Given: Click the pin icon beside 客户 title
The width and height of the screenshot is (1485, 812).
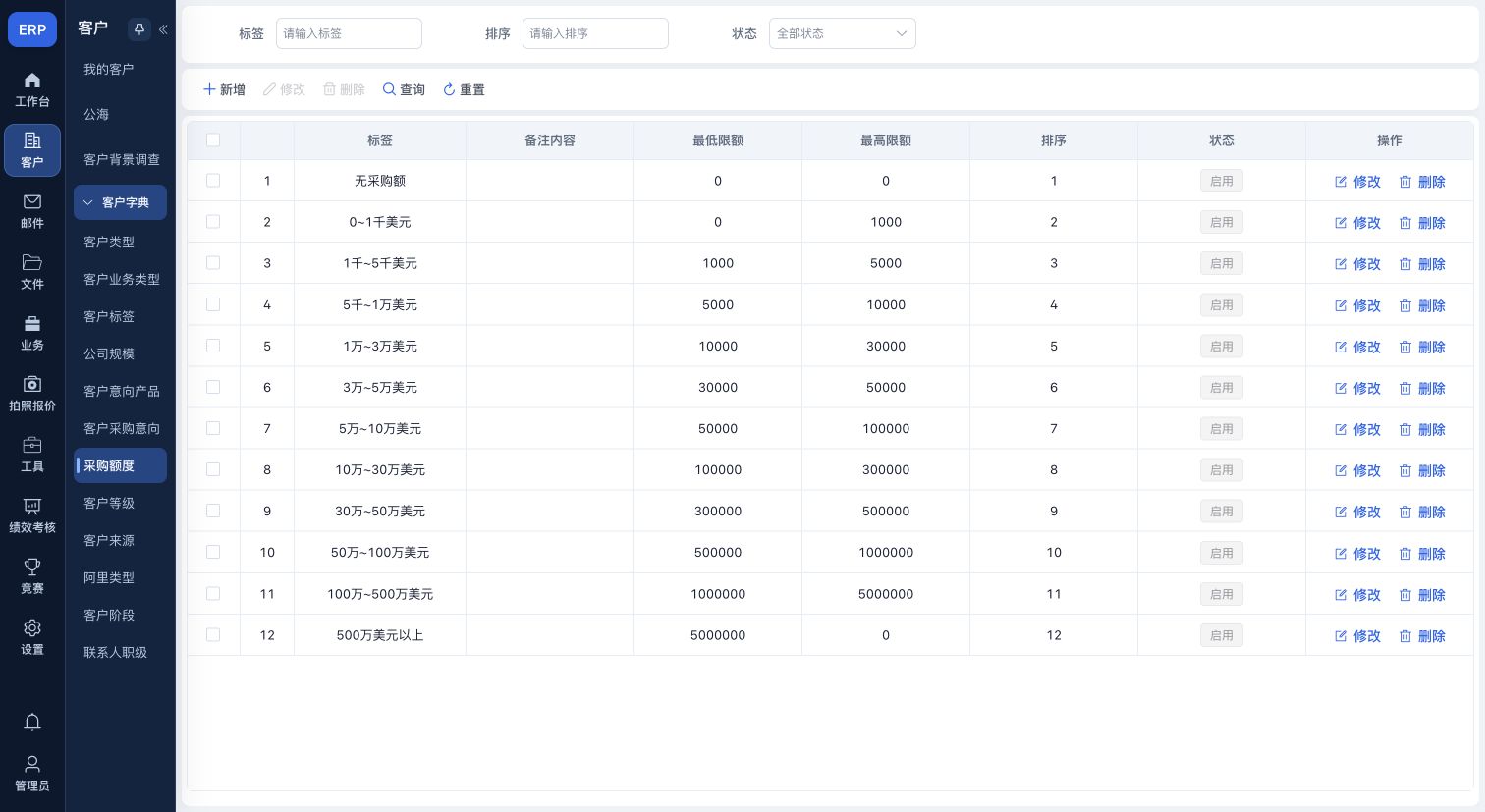Looking at the screenshot, I should pyautogui.click(x=139, y=29).
